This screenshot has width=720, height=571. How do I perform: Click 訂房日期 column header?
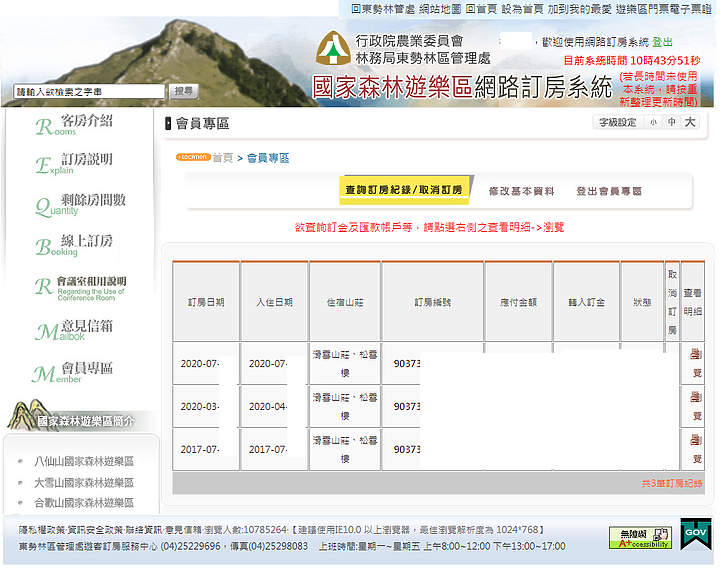(206, 302)
